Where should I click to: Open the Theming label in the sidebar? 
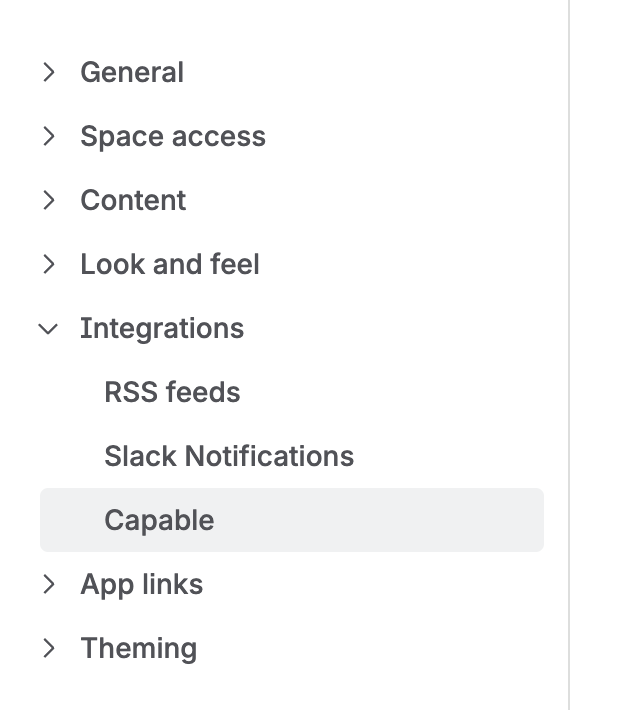139,648
